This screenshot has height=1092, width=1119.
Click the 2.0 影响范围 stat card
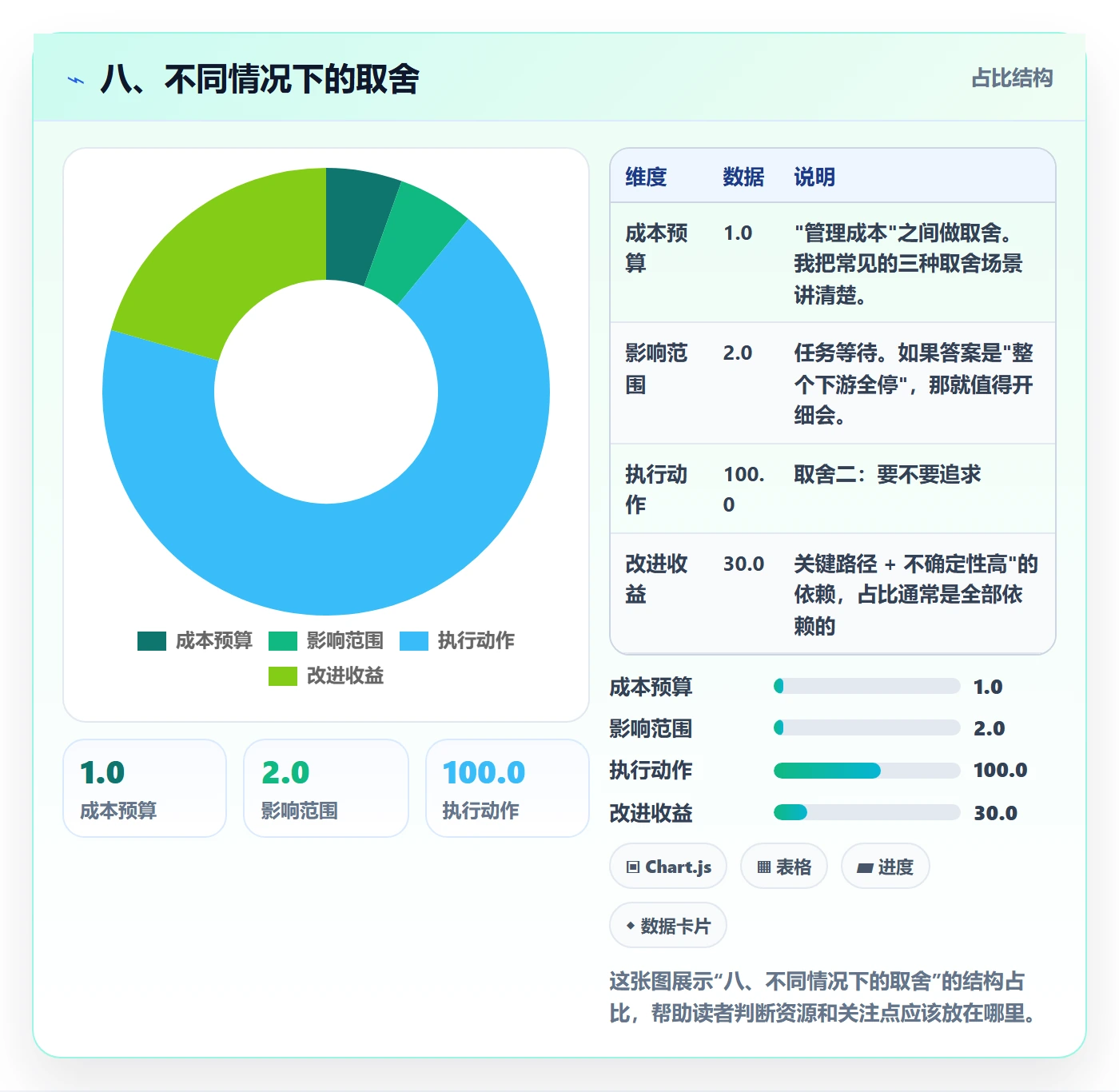326,788
